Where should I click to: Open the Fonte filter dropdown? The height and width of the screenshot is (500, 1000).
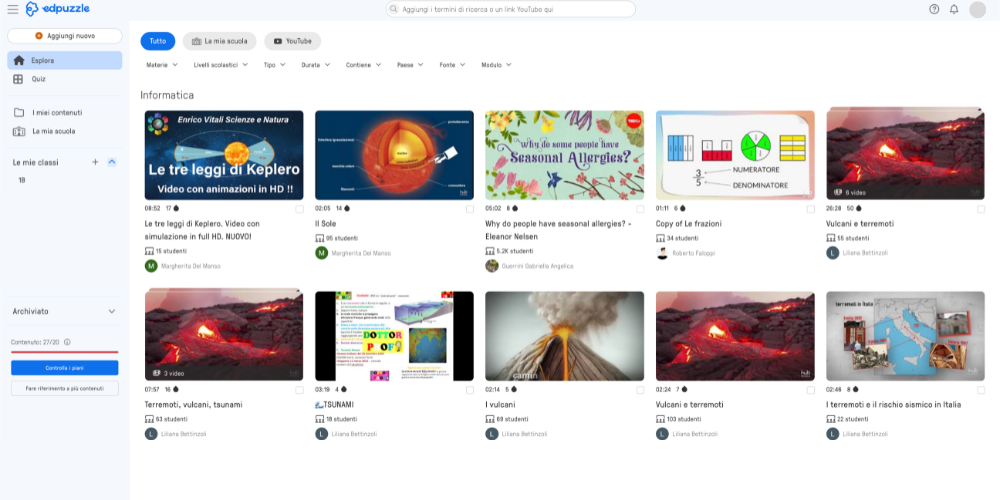point(452,65)
